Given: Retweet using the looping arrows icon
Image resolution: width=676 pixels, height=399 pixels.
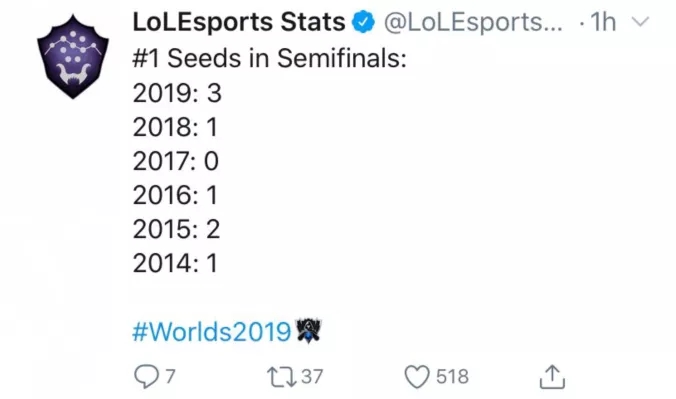Looking at the screenshot, I should [282, 377].
